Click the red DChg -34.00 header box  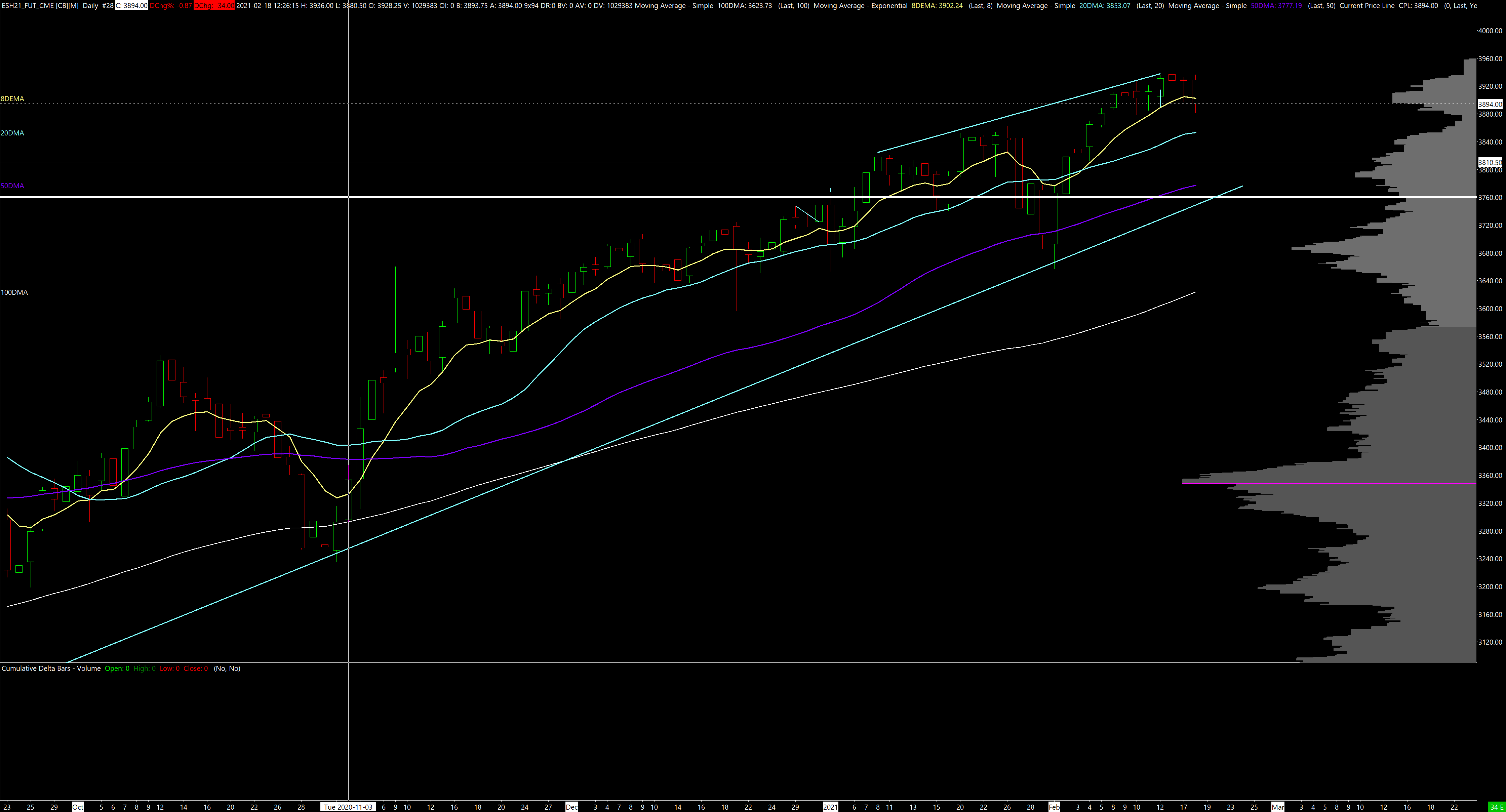214,5
